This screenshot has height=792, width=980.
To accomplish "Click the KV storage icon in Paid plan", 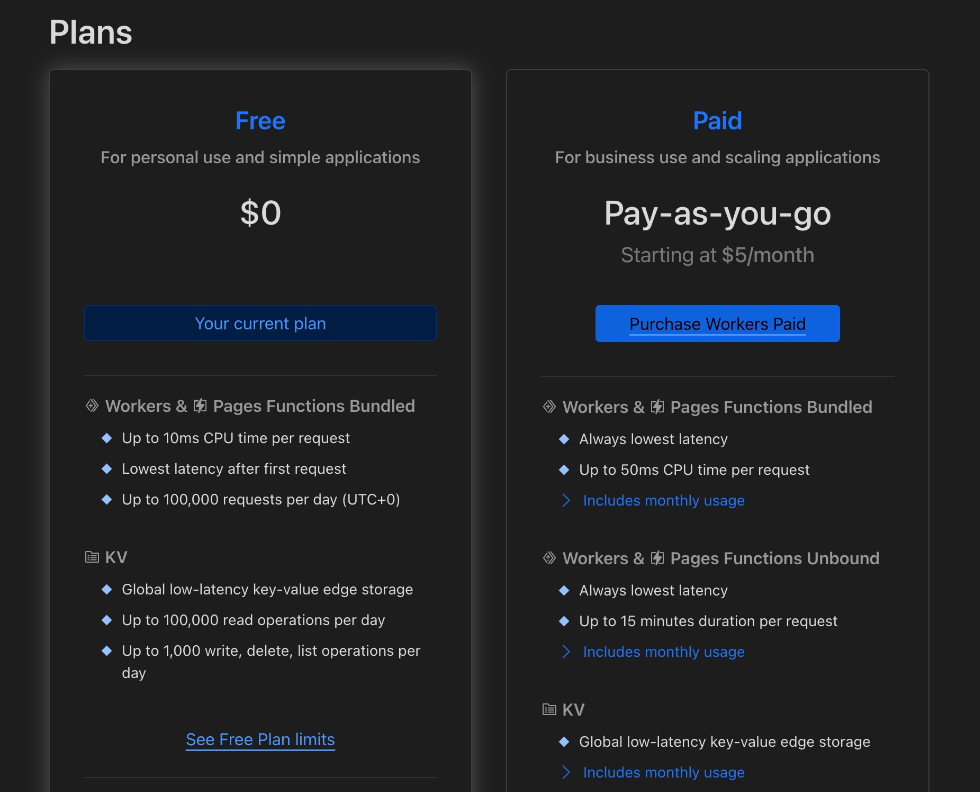I will click(549, 709).
